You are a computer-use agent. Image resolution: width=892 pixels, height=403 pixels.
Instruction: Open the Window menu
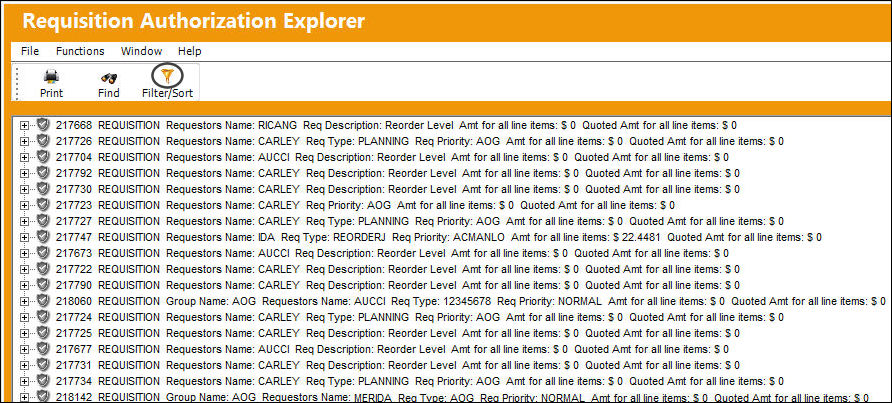[x=141, y=51]
